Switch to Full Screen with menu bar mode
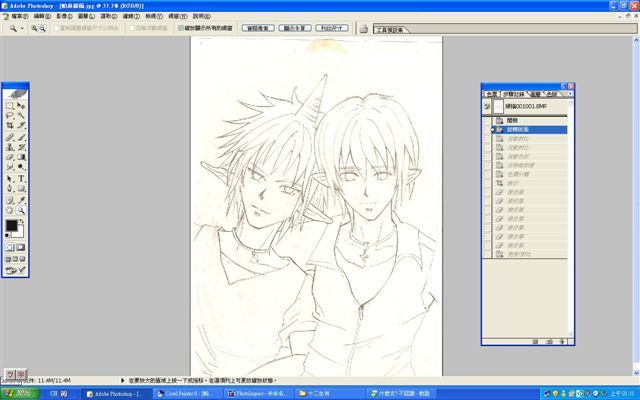Screen dimensions: 640x400 click(16, 259)
